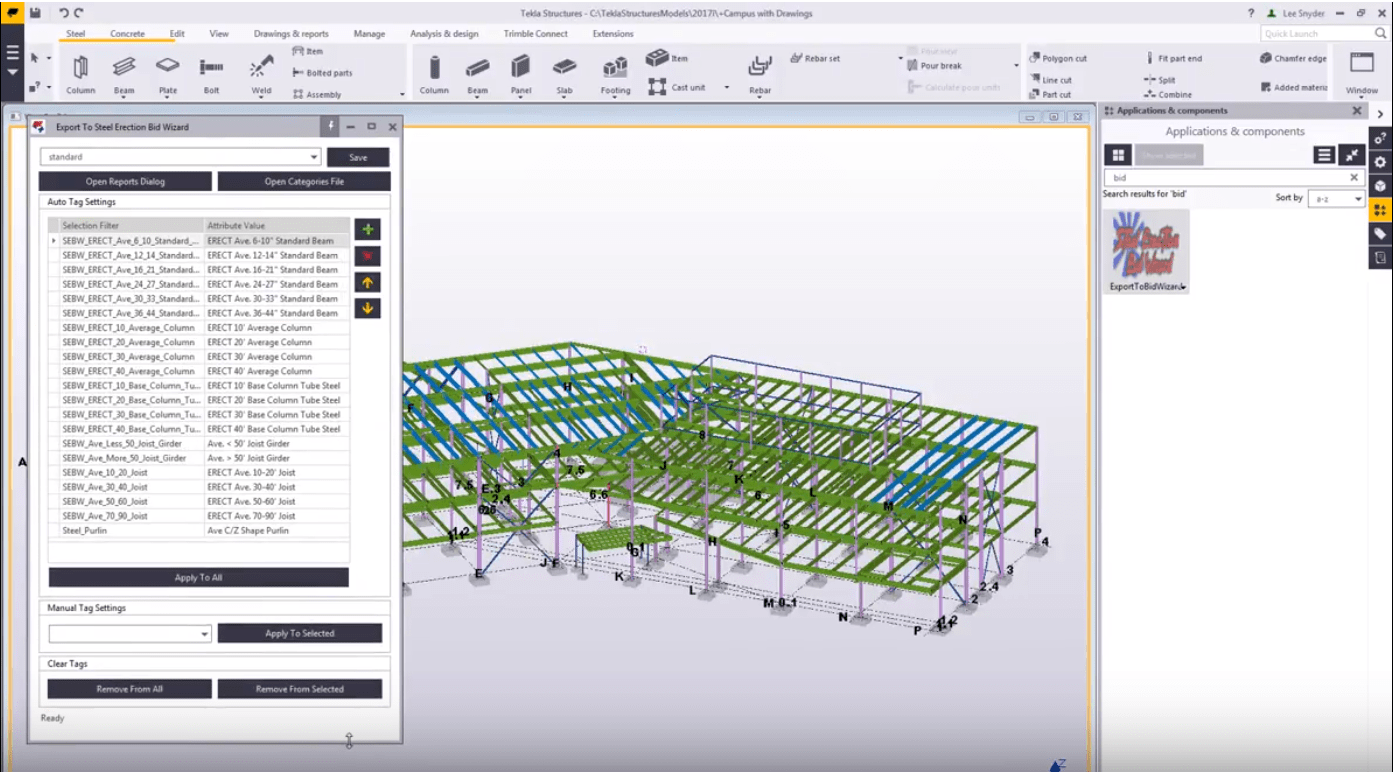Redo the last undone action
Screen dimensions: 1393x772
point(79,13)
